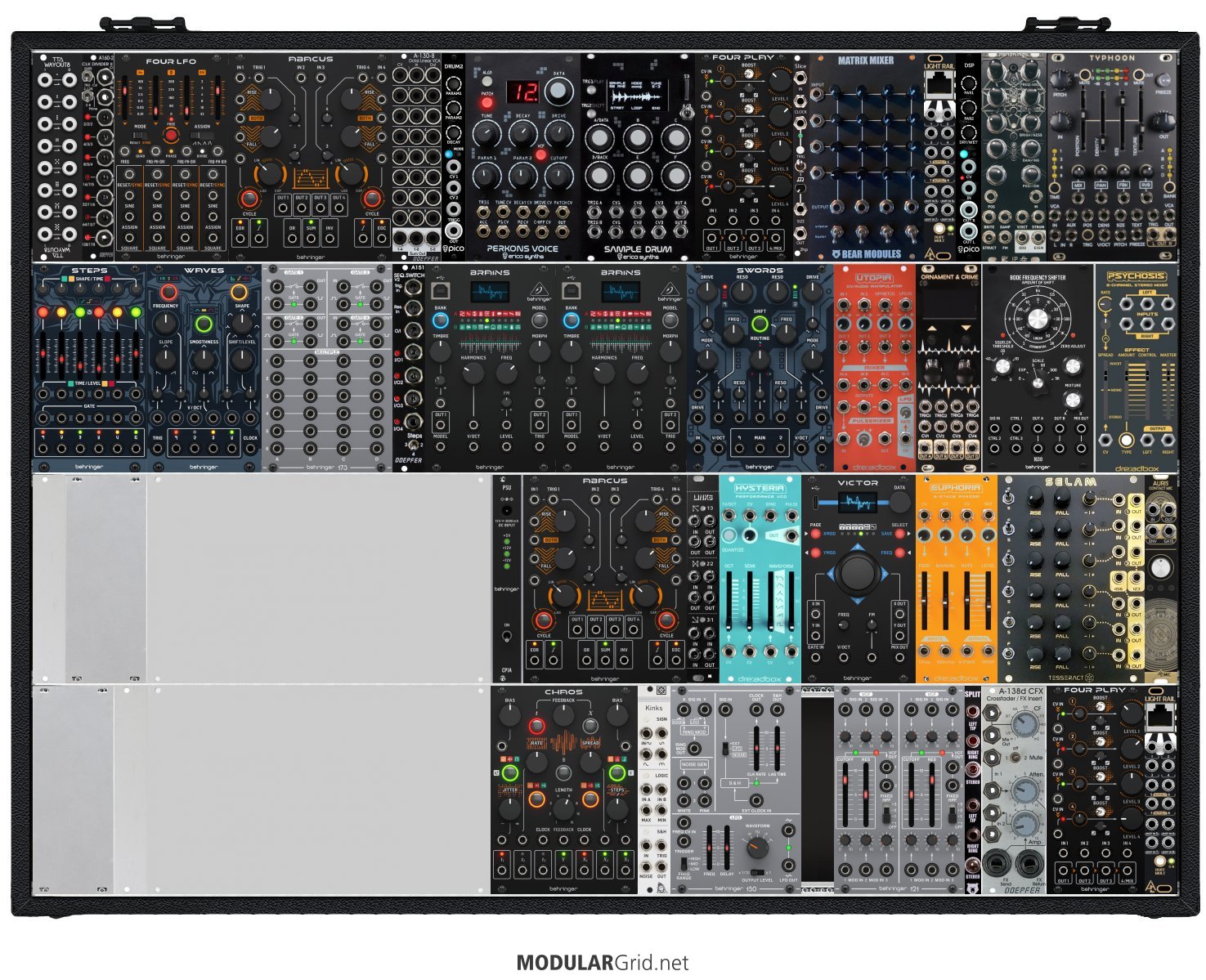Image resolution: width=1206 pixels, height=980 pixels.
Task: Click the green SMOOTHNESS knob on Waves
Action: pos(204,323)
